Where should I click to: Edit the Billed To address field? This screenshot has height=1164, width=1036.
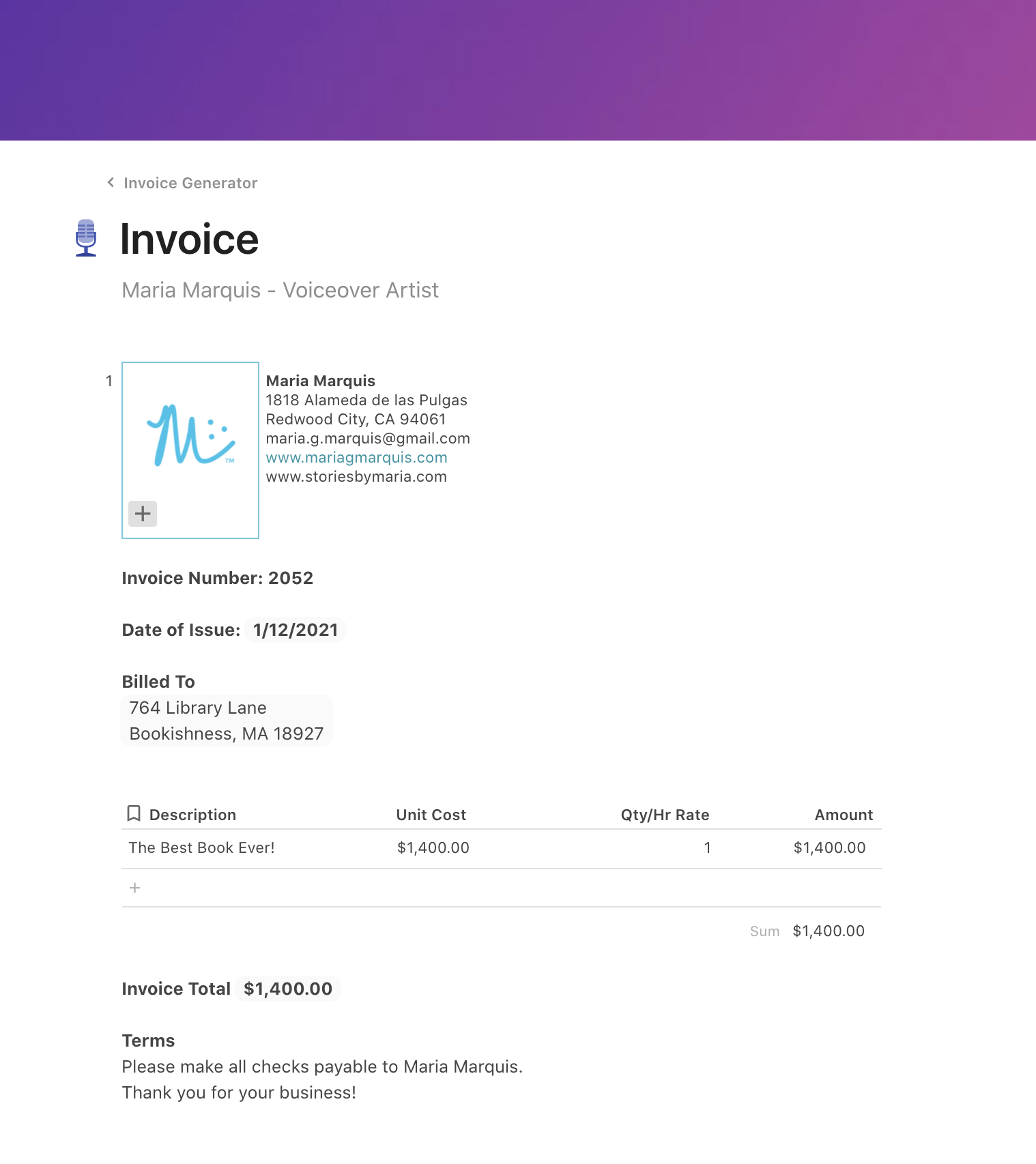point(227,721)
